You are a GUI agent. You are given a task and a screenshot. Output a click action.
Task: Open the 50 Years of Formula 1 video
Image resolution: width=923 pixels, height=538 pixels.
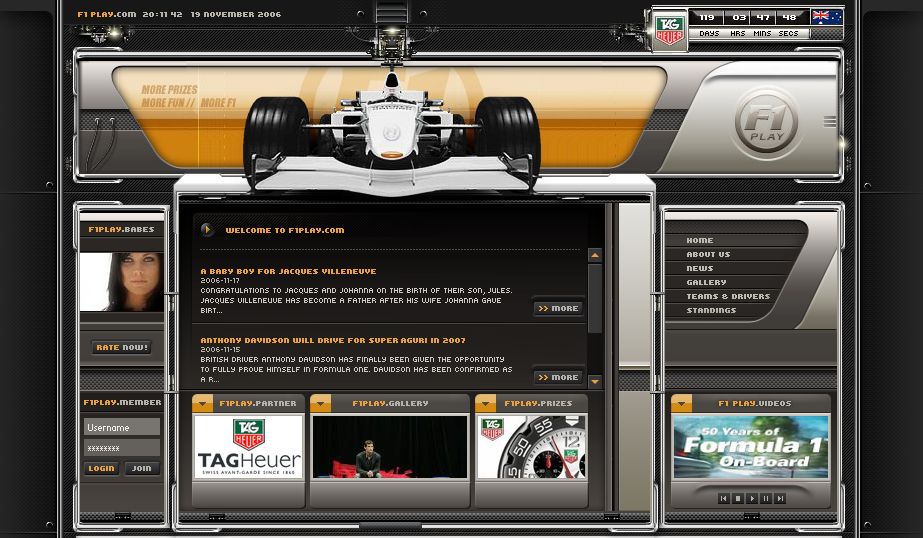(751, 447)
